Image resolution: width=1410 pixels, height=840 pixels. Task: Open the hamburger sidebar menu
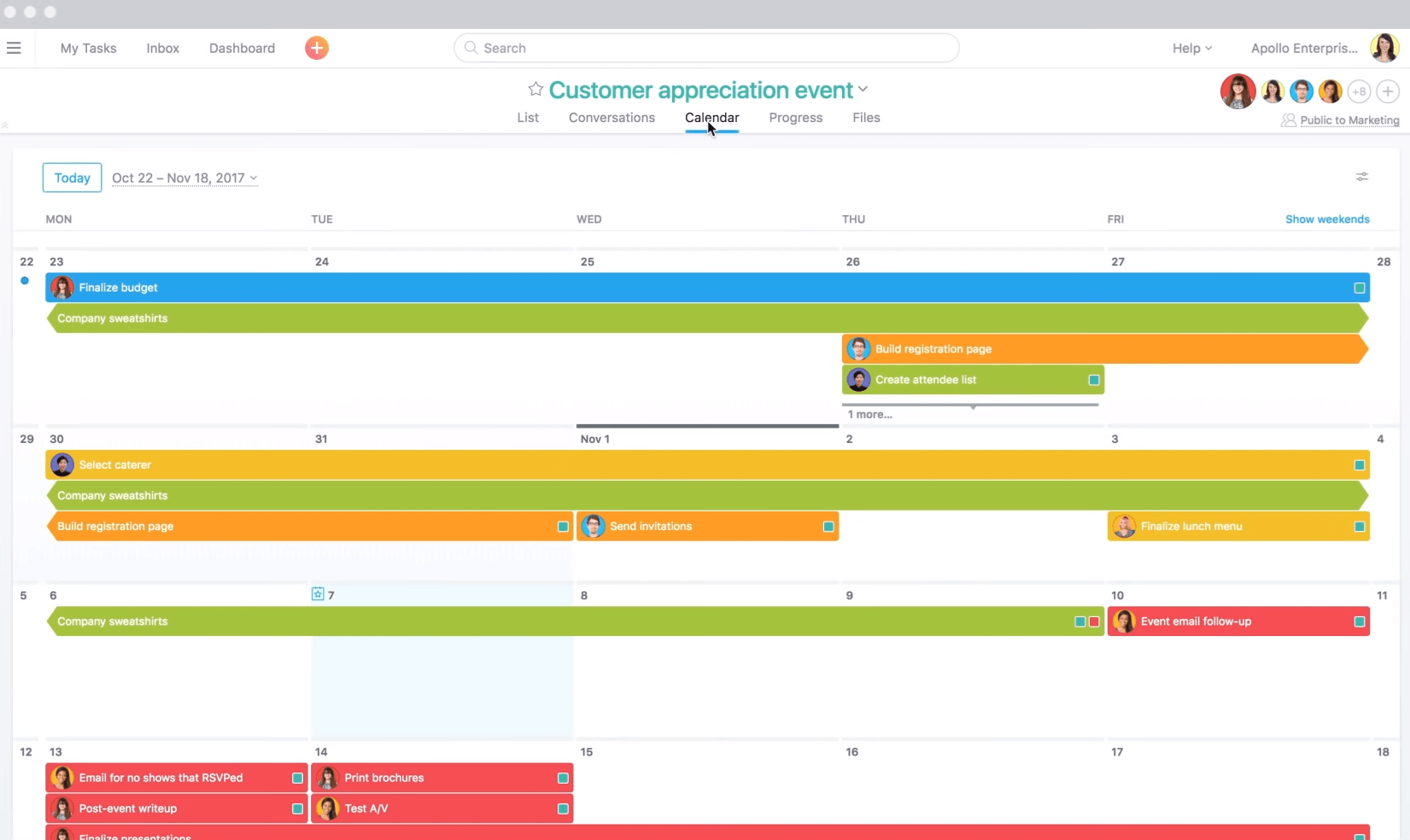pos(14,48)
